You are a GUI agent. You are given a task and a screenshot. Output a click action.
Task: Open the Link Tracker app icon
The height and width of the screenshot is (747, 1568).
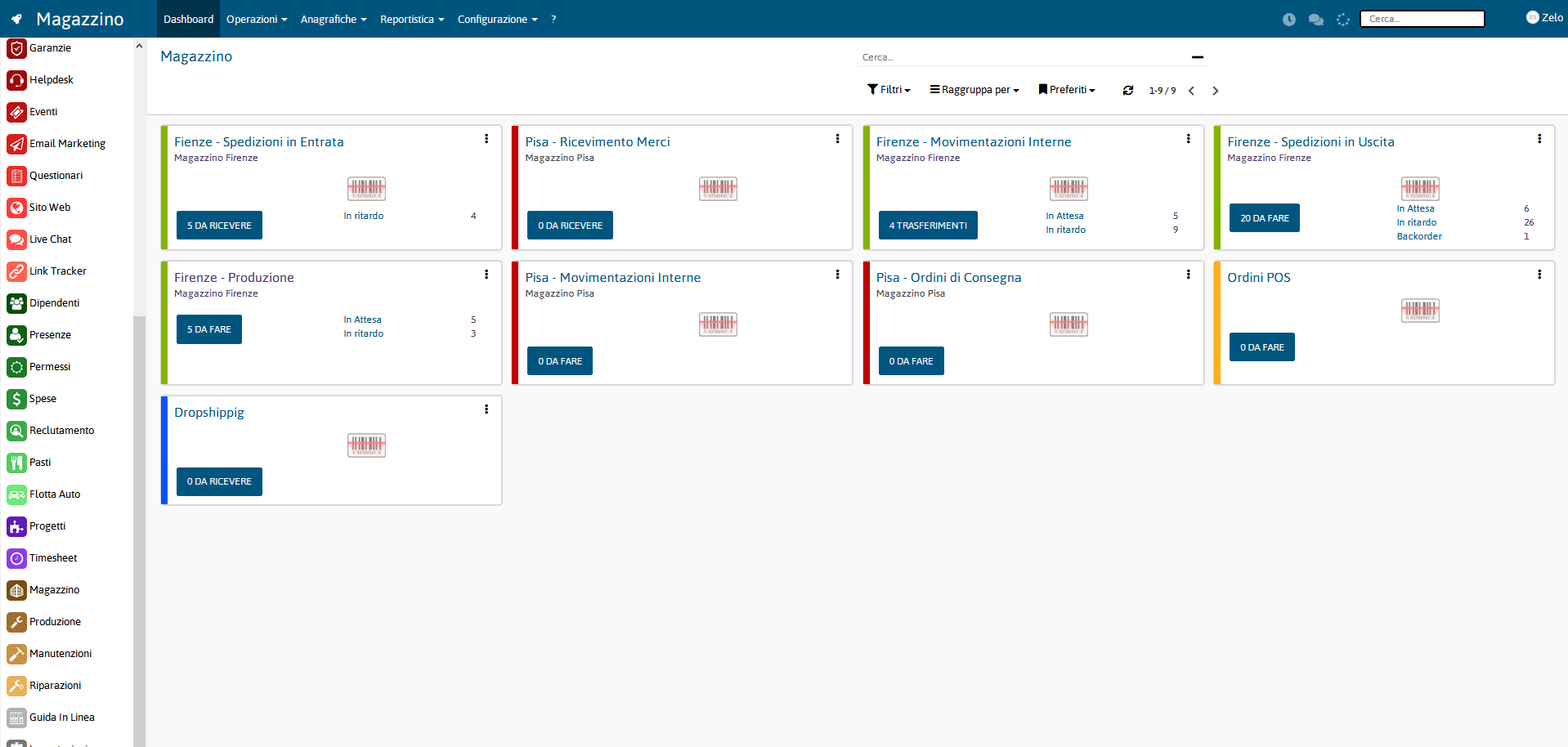point(16,271)
